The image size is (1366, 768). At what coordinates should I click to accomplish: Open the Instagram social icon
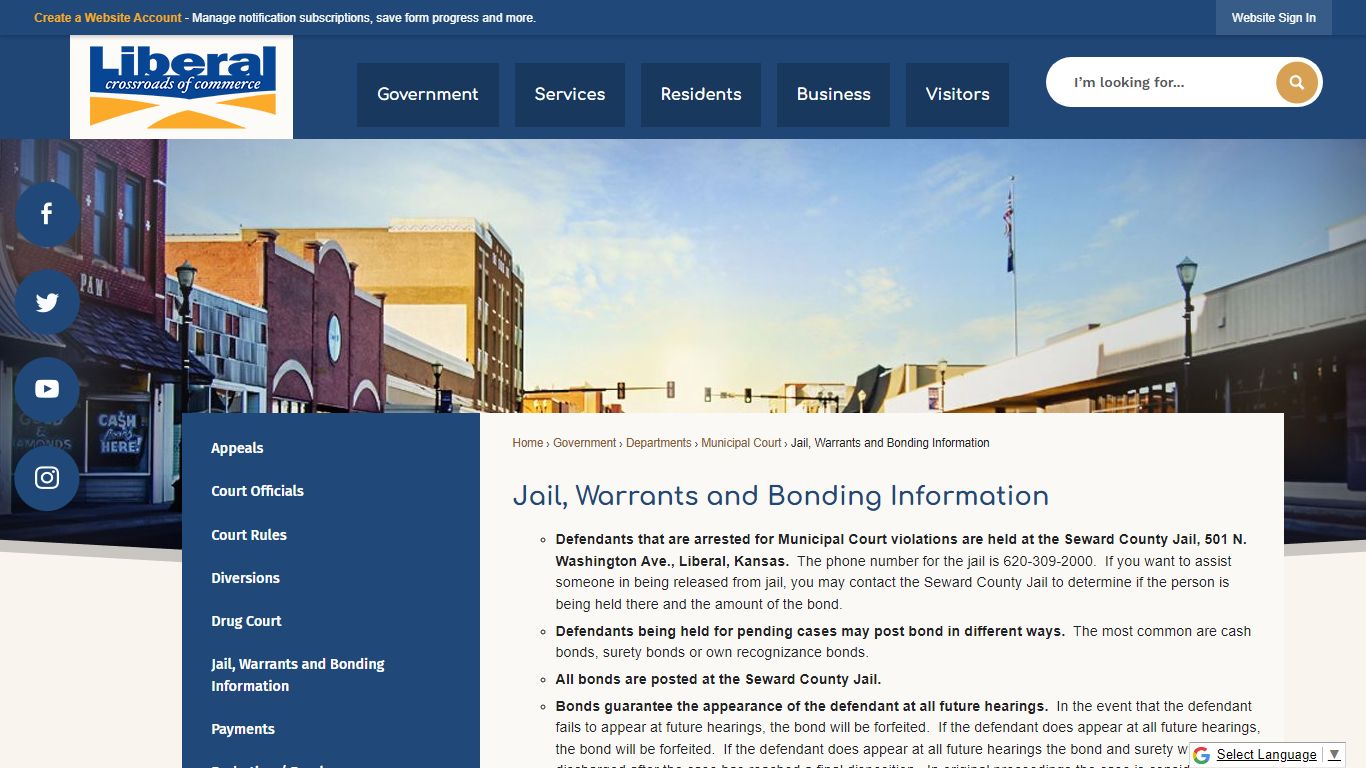point(47,478)
